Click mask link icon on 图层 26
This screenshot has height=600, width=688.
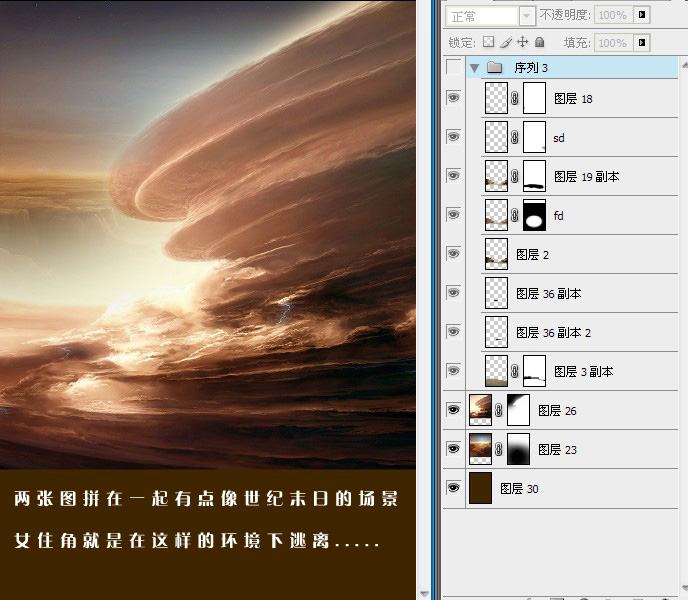tap(499, 410)
